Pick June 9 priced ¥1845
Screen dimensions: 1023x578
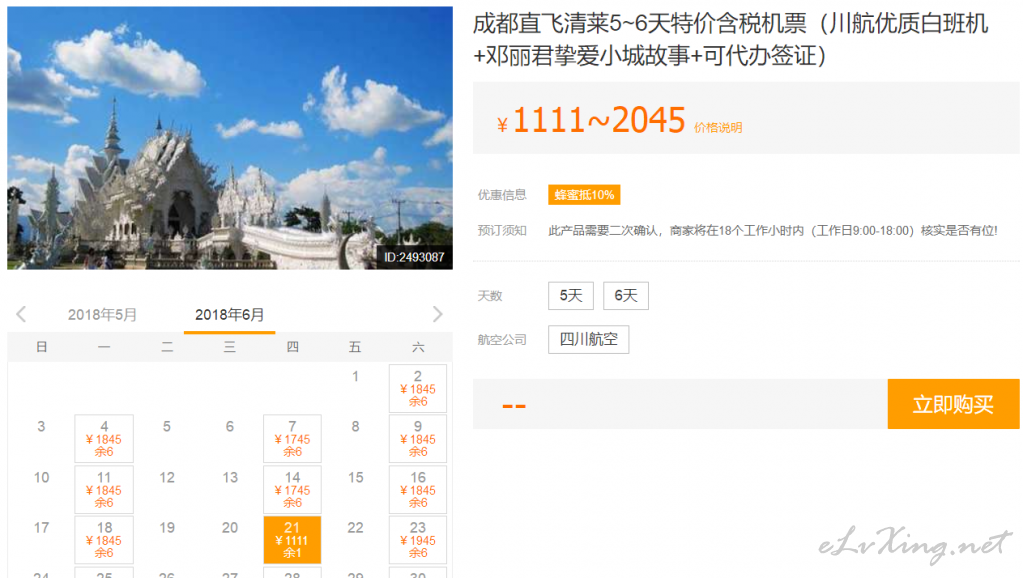click(418, 438)
